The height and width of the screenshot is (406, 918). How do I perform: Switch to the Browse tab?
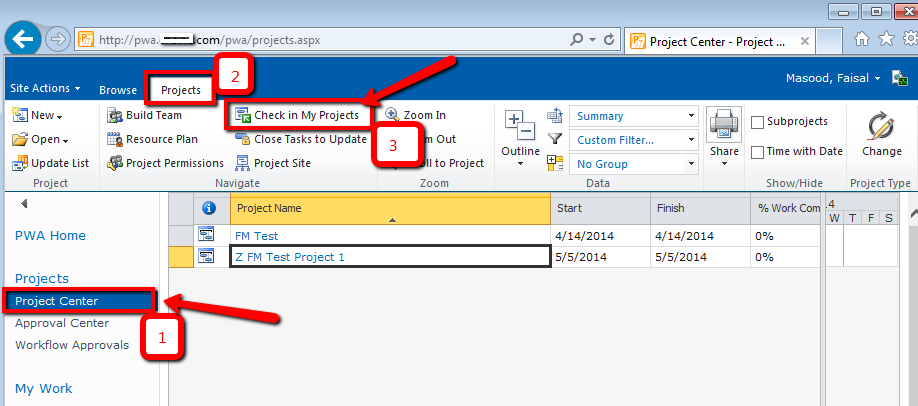tap(118, 90)
